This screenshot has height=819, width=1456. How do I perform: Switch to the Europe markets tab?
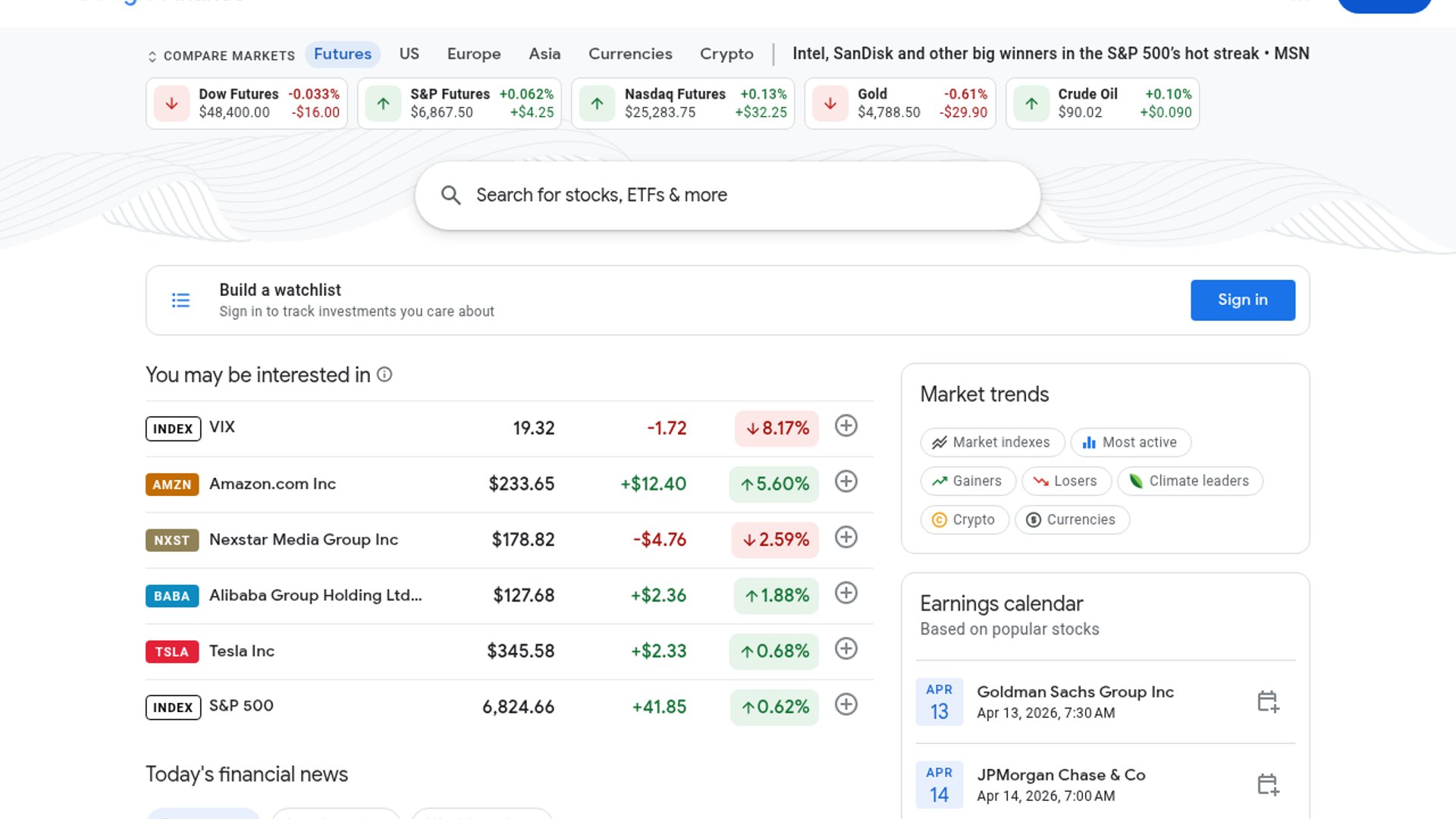tap(473, 54)
